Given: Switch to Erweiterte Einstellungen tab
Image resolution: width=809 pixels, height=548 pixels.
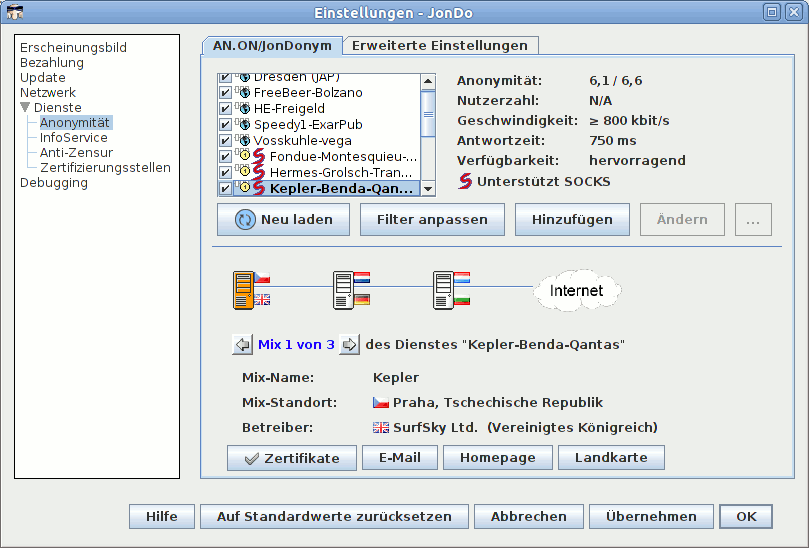Looking at the screenshot, I should (440, 45).
